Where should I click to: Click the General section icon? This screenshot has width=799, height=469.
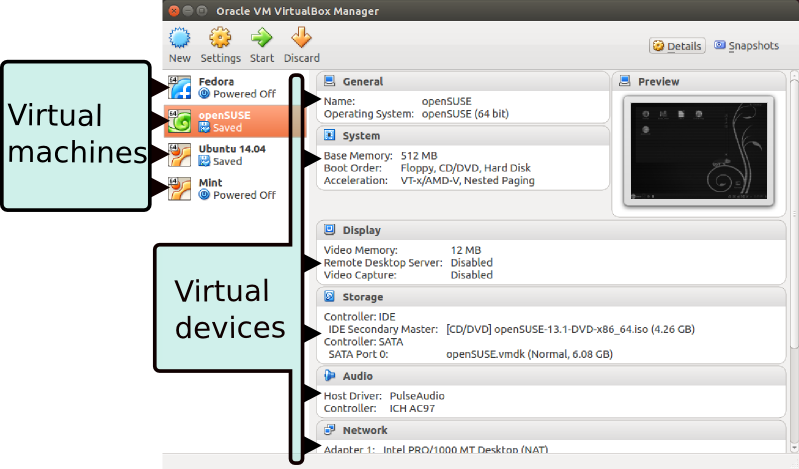point(330,81)
